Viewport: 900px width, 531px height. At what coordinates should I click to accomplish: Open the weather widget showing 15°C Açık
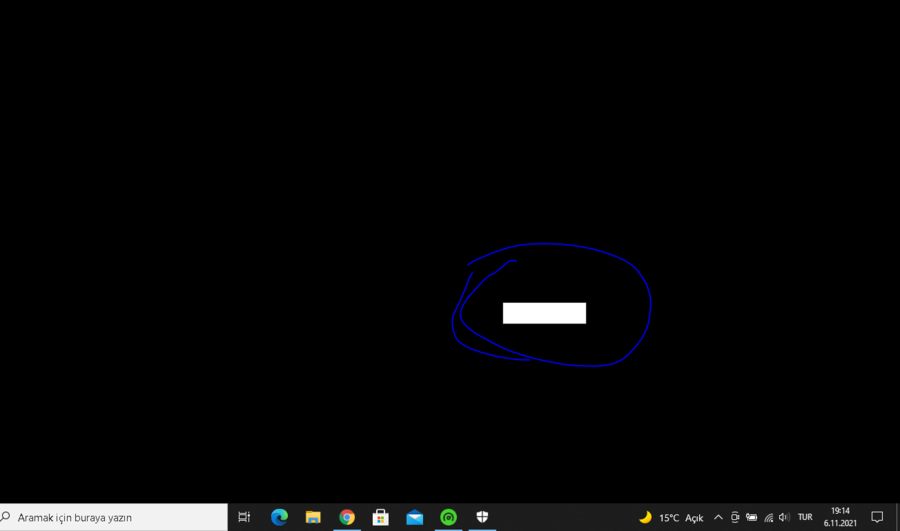pos(671,518)
